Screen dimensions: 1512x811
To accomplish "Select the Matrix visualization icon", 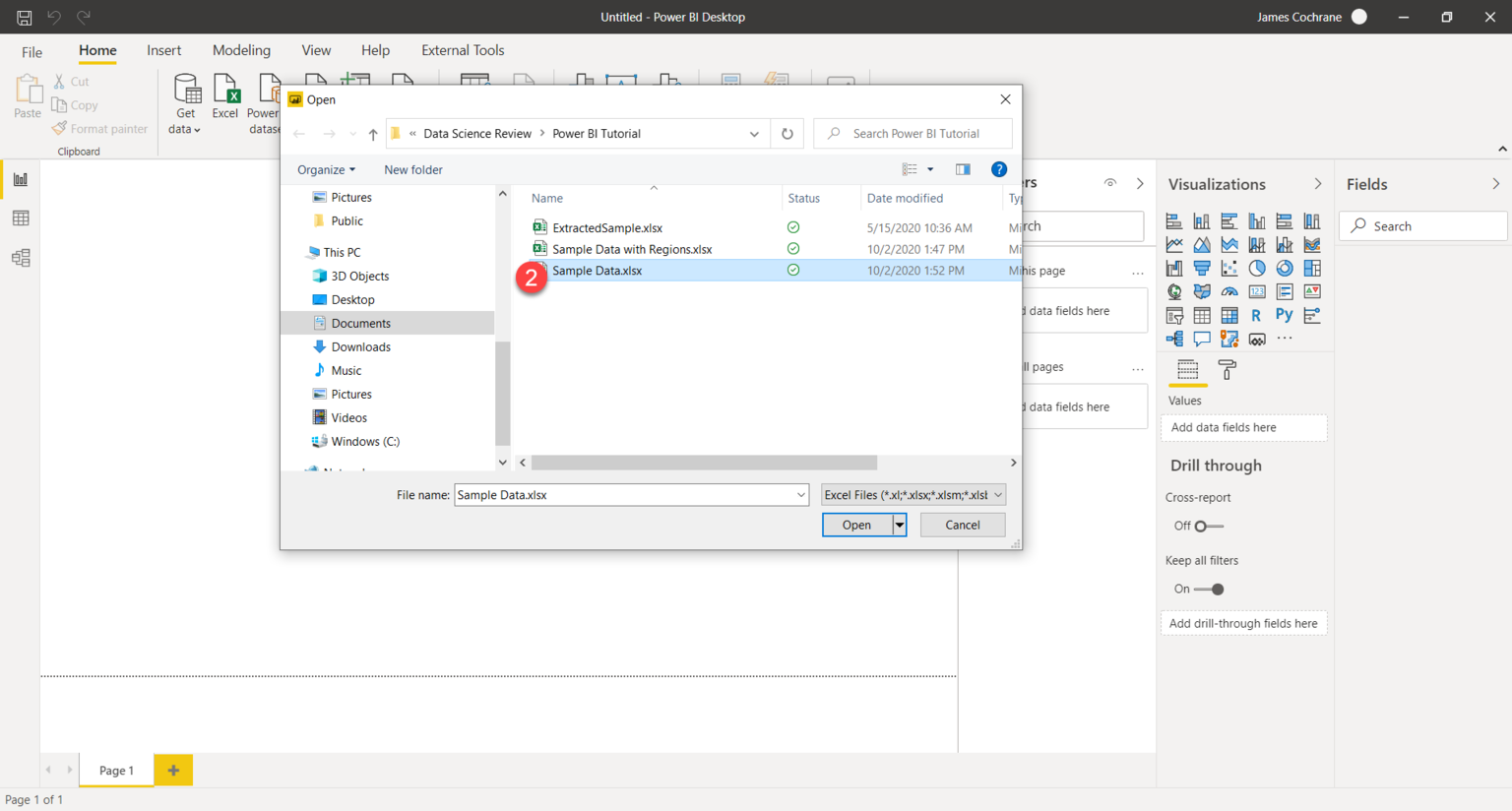I will coord(1229,314).
